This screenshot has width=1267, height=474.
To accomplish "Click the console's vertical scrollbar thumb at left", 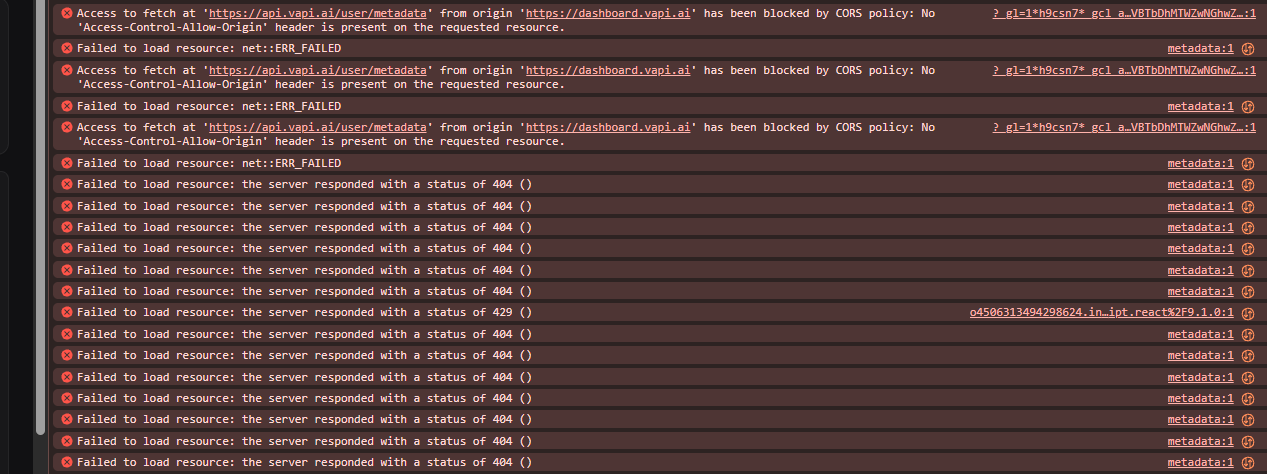I will (41, 217).
